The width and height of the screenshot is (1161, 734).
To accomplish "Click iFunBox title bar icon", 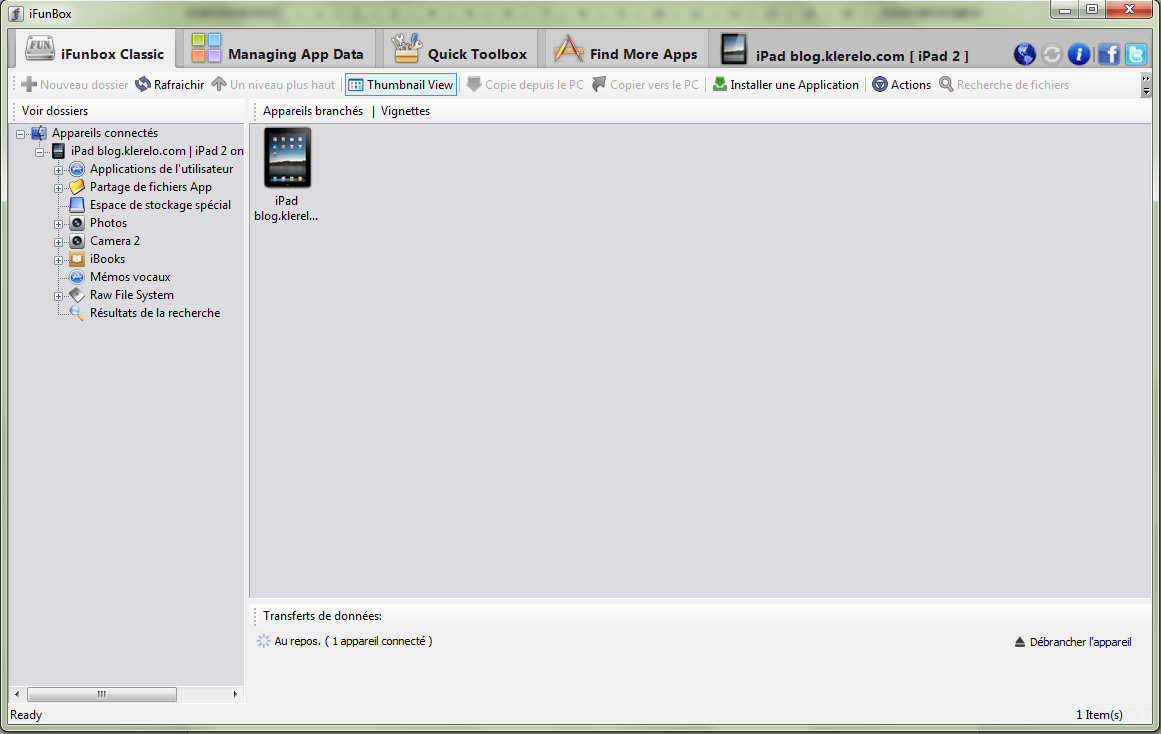I will click(x=16, y=13).
